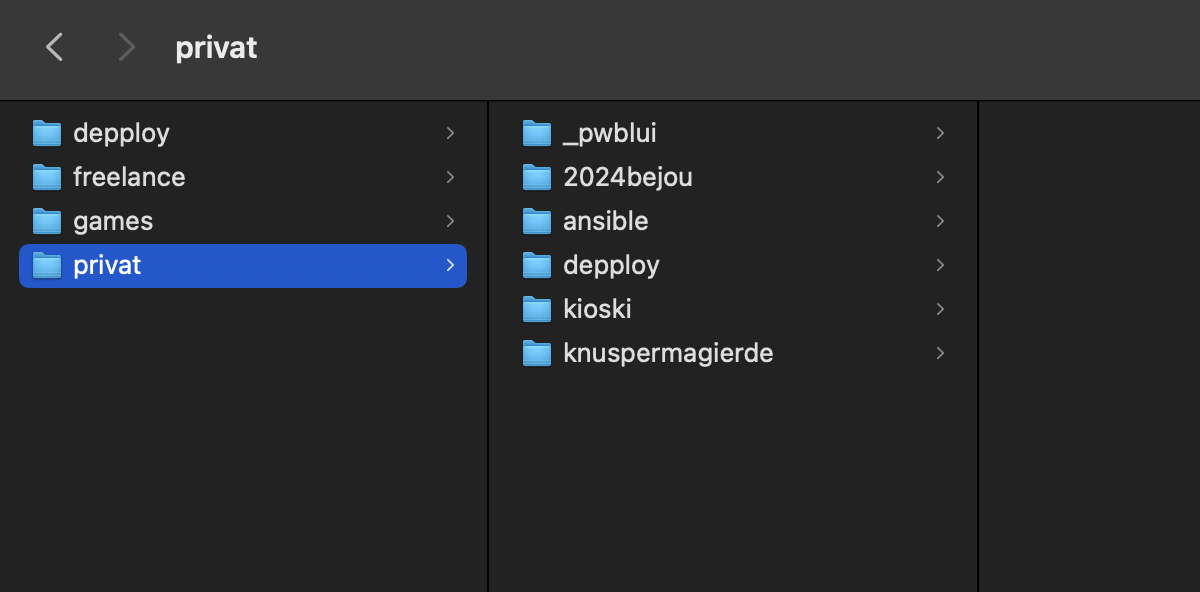Screen dimensions: 1200x592
Task: Open the depploy folder icon in left column
Action: coord(47,132)
